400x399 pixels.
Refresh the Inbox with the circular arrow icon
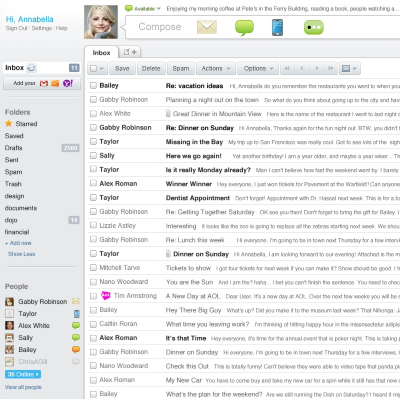[x=31, y=68]
